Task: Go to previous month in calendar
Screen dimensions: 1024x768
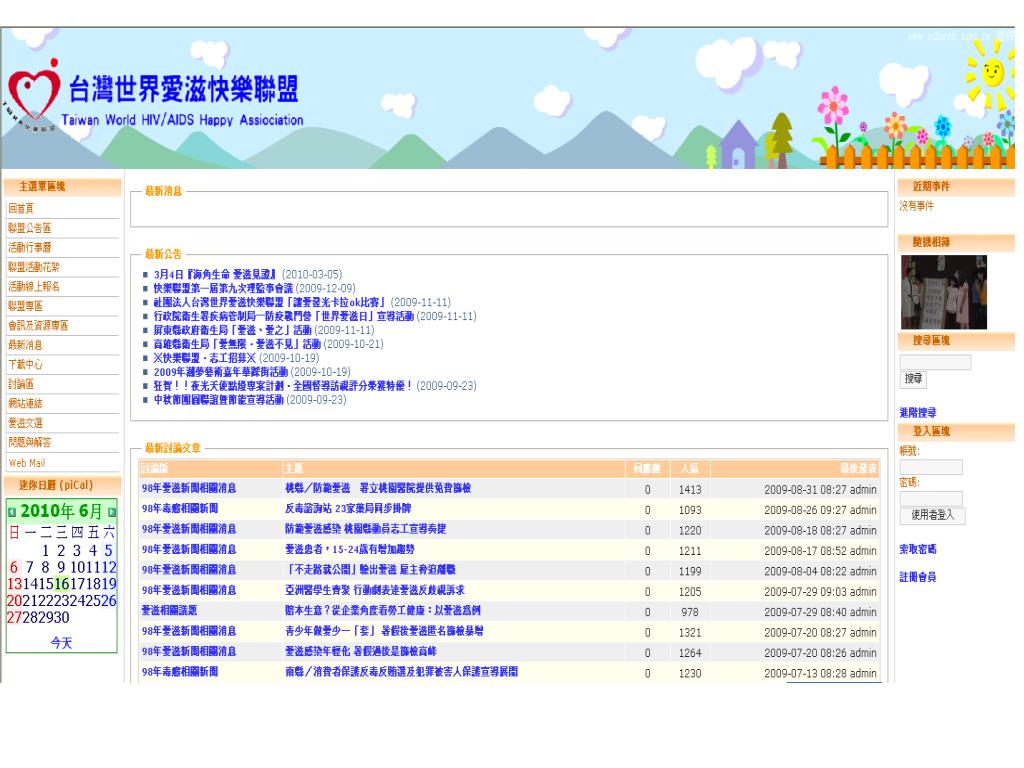Action: pyautogui.click(x=12, y=512)
